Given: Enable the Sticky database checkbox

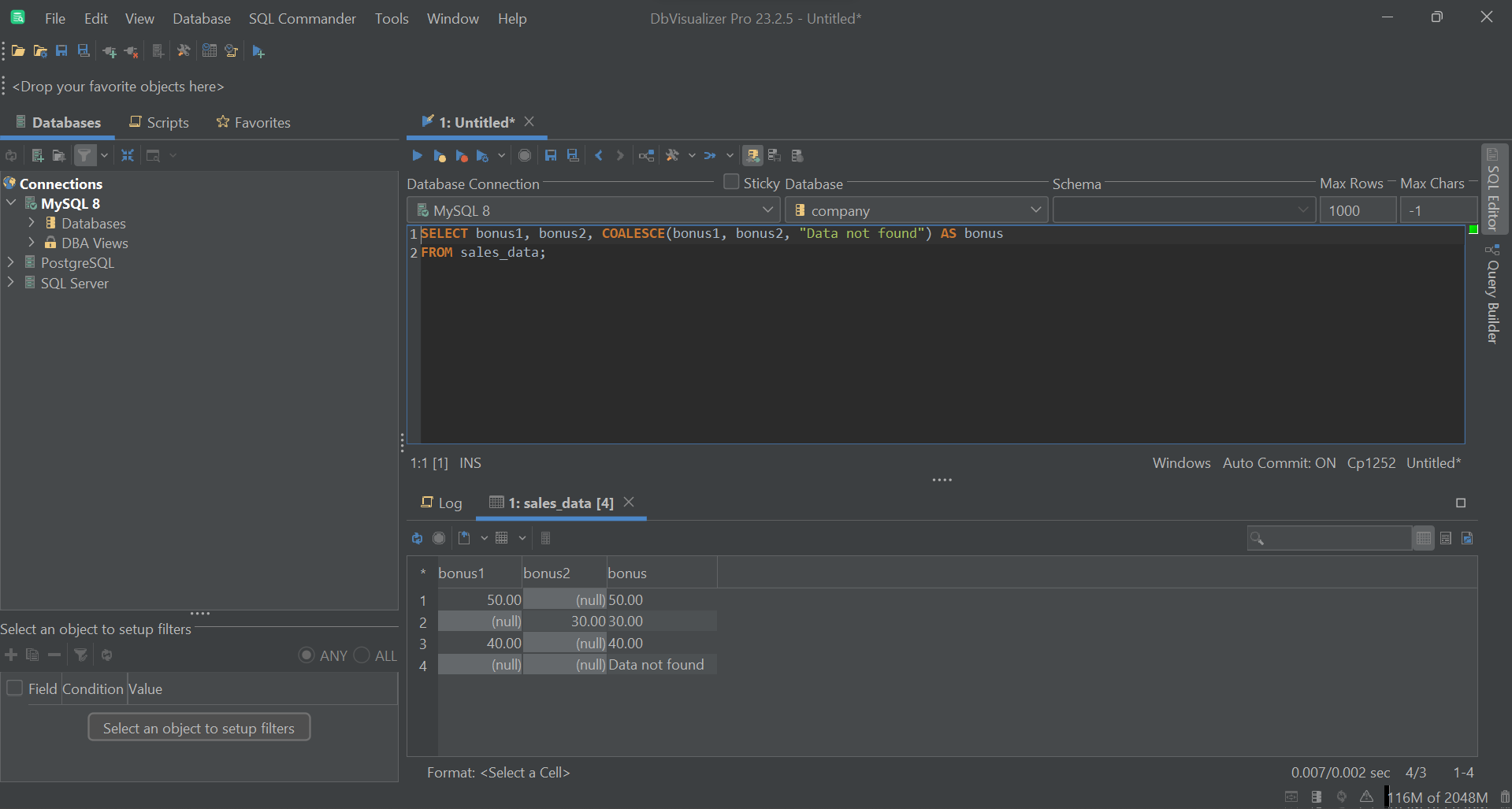Looking at the screenshot, I should 730,181.
